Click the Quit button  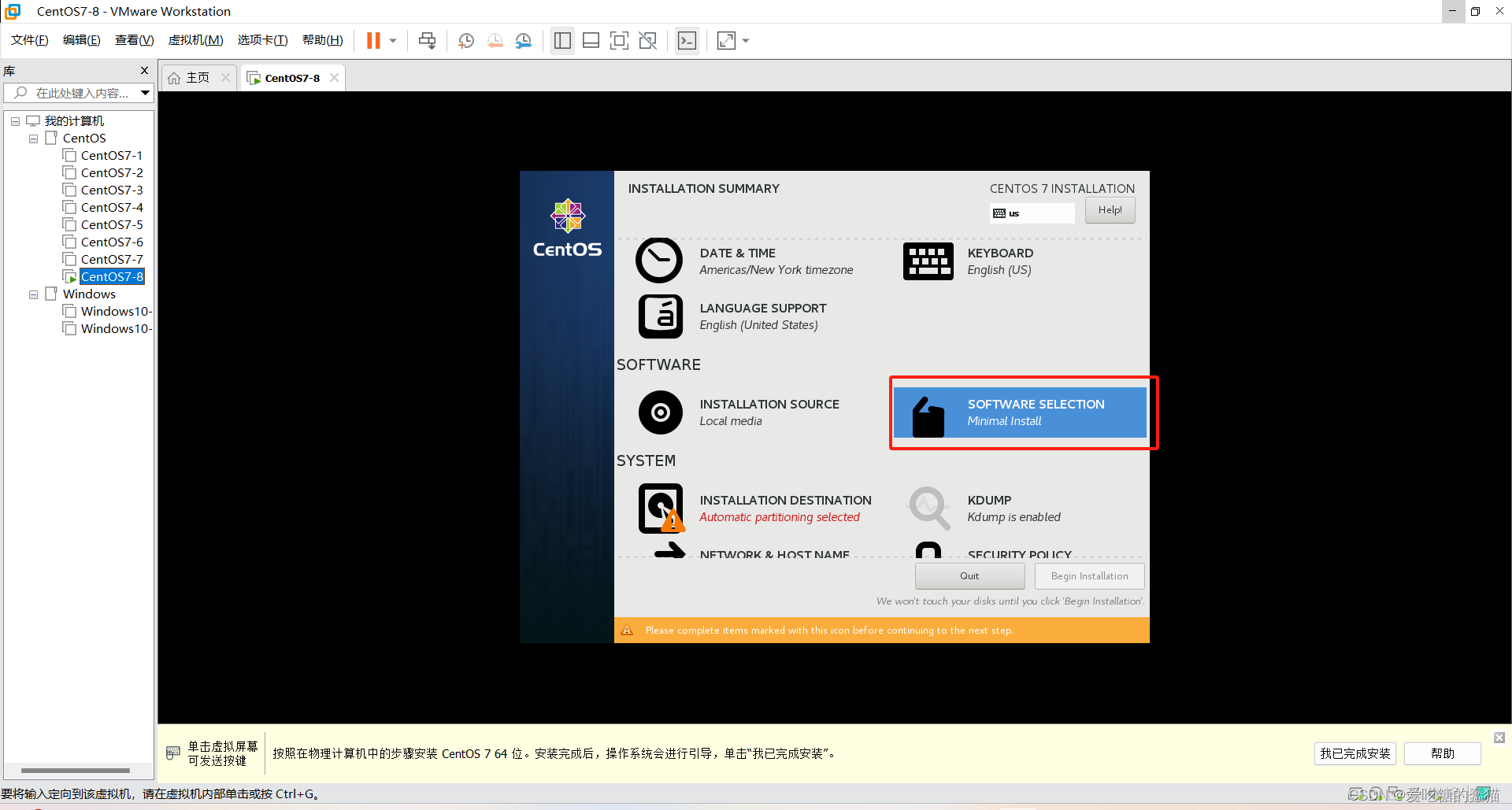click(x=969, y=576)
